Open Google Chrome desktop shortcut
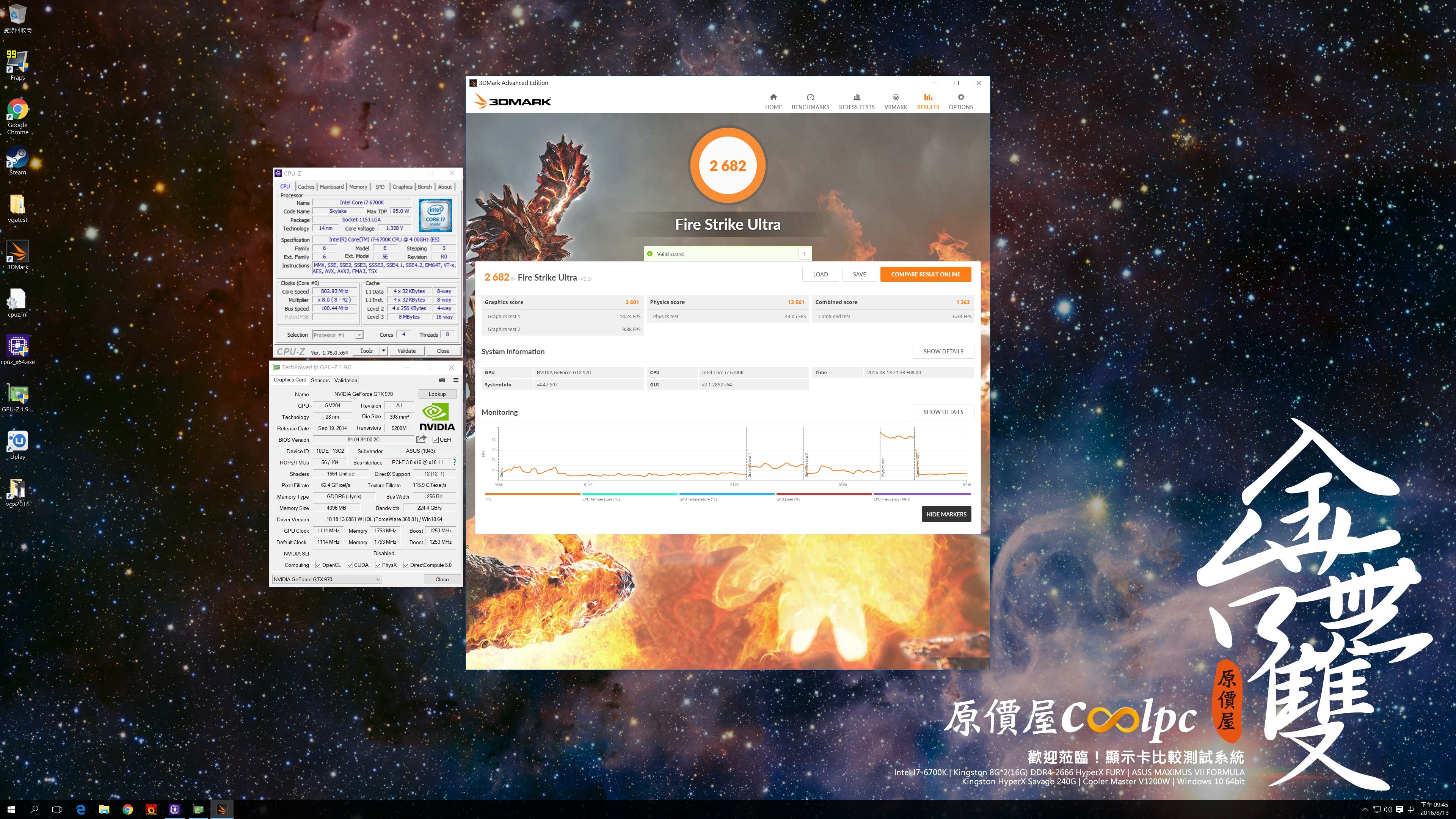Screen dimensions: 1456x819 click(17, 116)
